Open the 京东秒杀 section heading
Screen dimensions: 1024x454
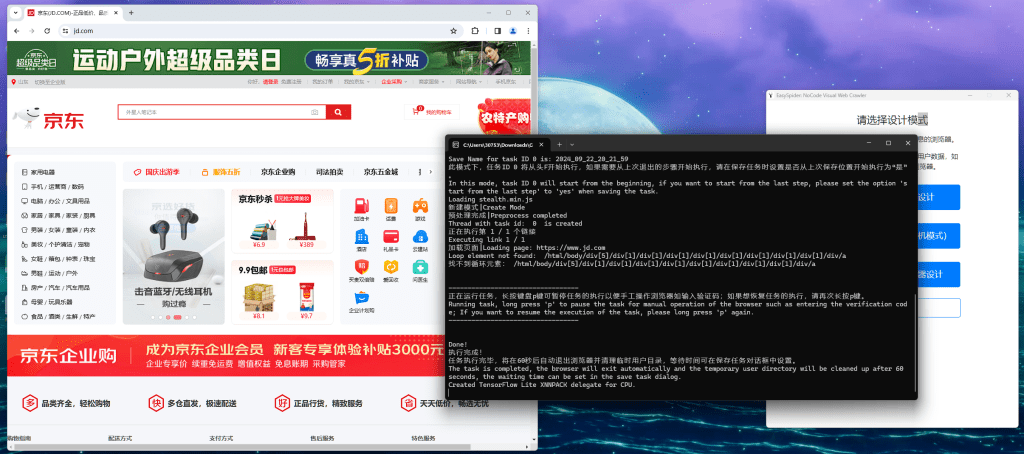click(254, 199)
